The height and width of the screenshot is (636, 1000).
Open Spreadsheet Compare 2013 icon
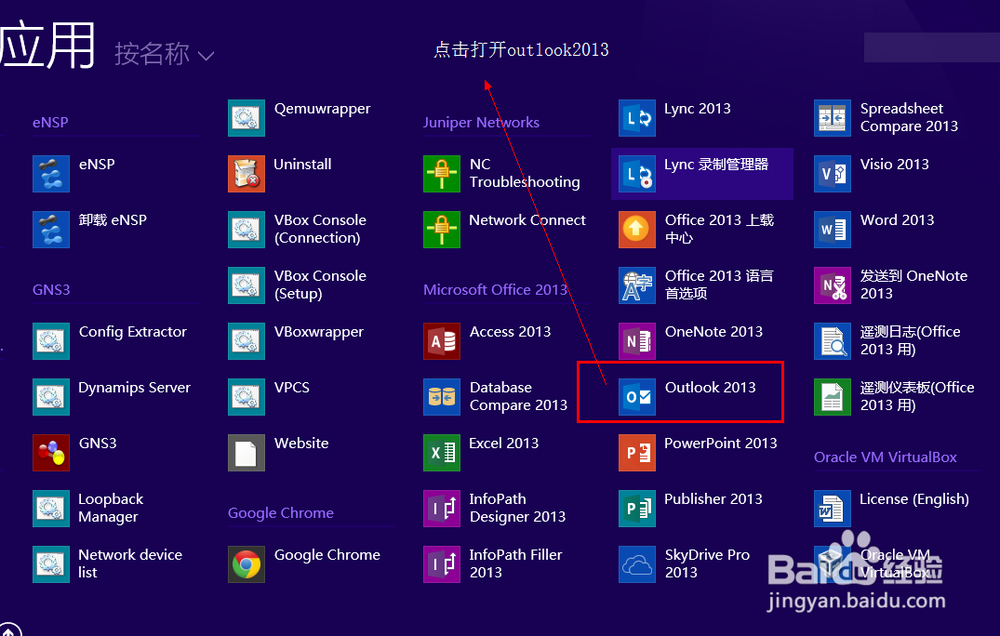[x=832, y=118]
